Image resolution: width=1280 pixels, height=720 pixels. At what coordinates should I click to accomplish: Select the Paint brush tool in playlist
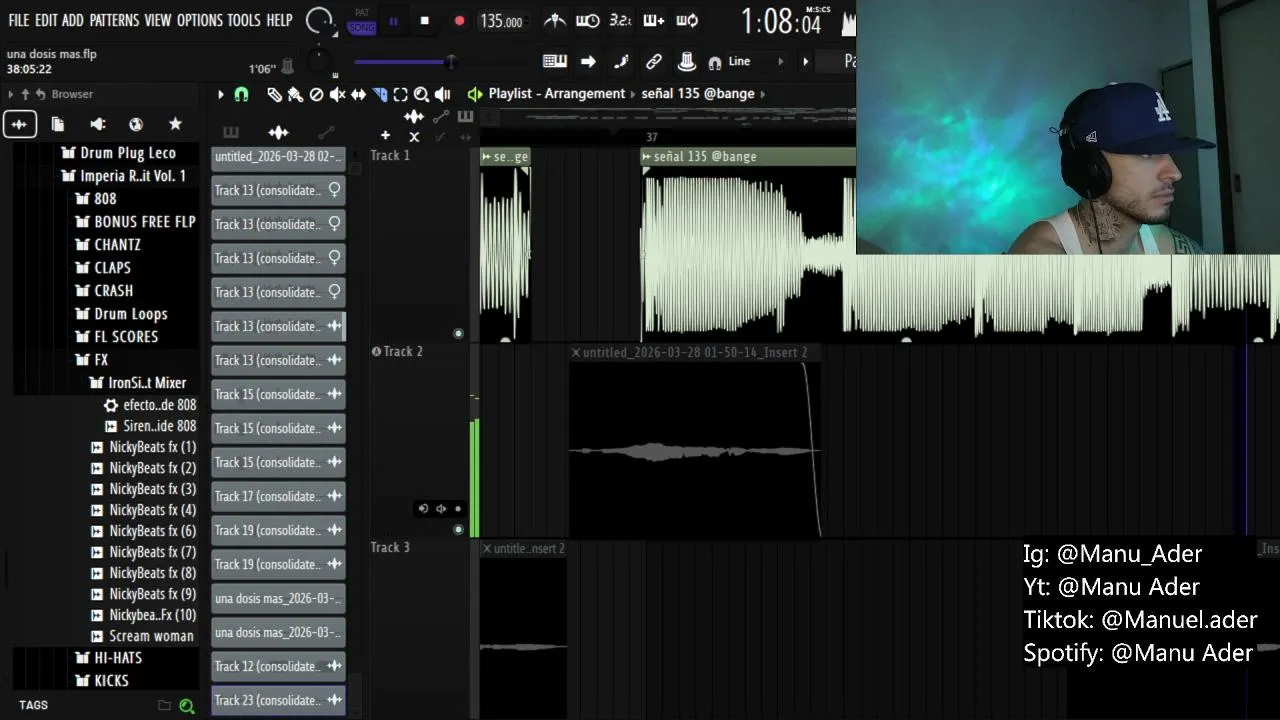pos(295,94)
